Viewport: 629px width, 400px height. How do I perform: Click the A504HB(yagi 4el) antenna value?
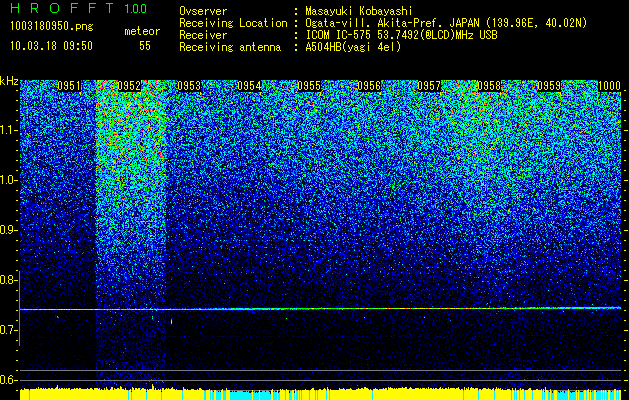(353, 47)
